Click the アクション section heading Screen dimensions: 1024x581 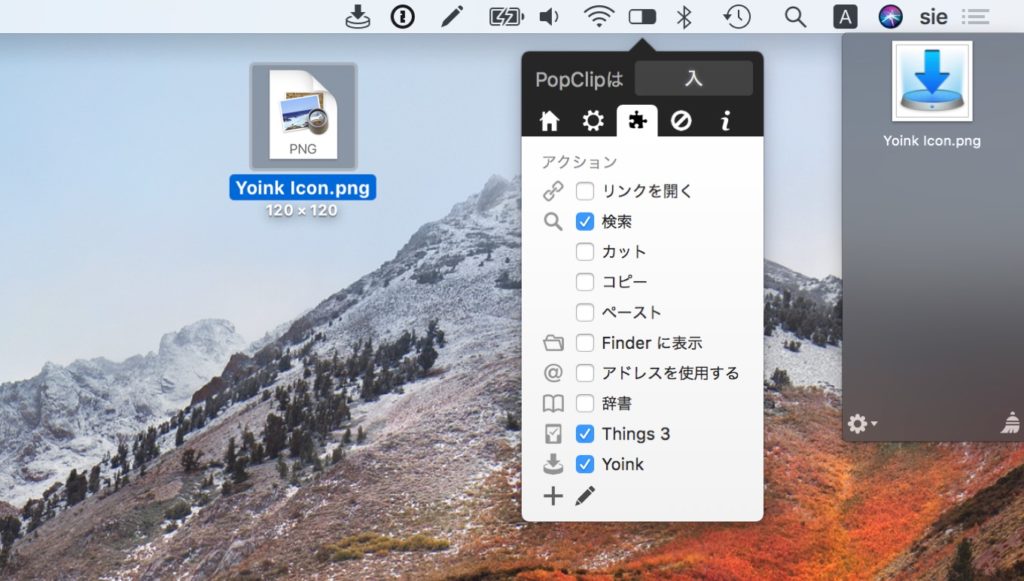tap(579, 161)
